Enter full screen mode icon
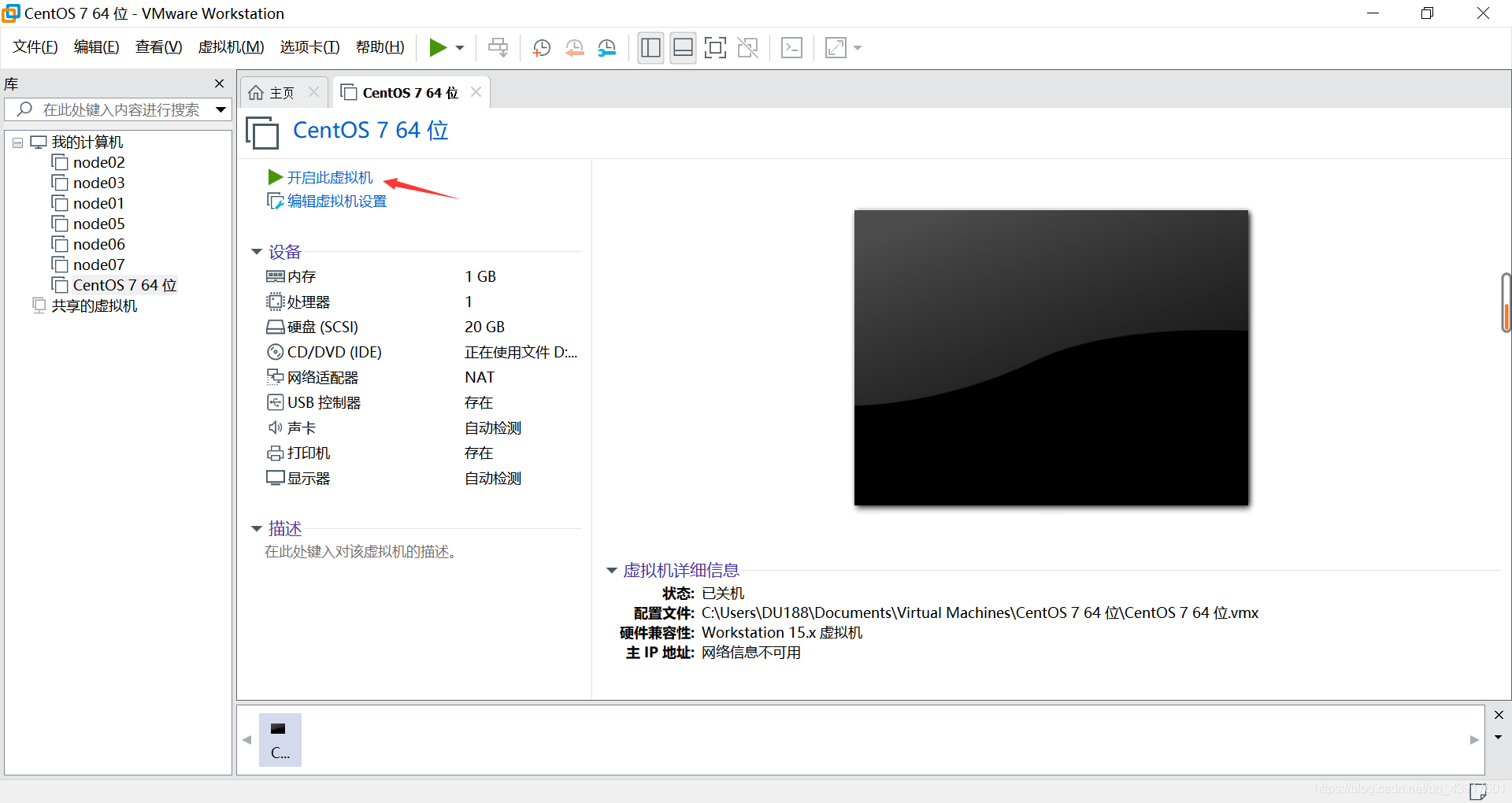 tap(715, 48)
